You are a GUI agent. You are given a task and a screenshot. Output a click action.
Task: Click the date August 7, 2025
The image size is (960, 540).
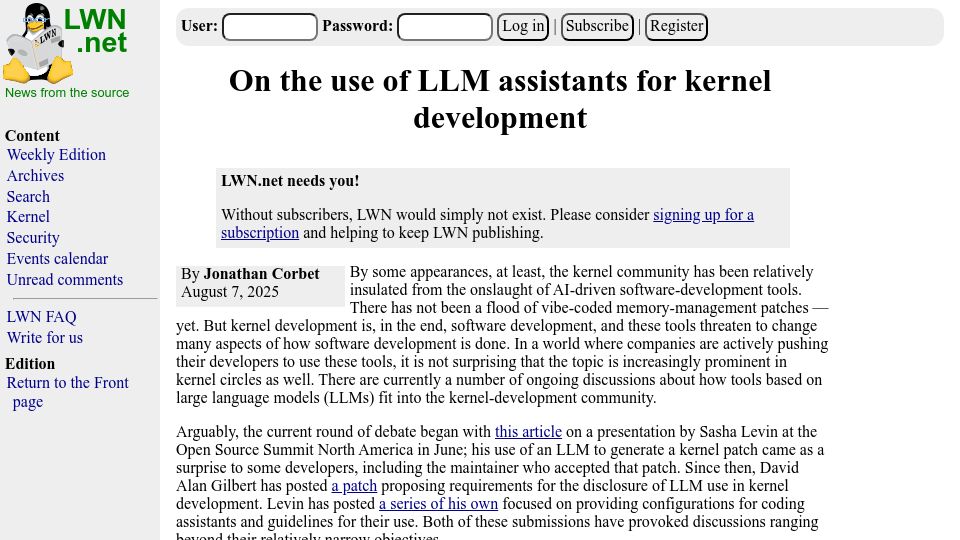(230, 292)
